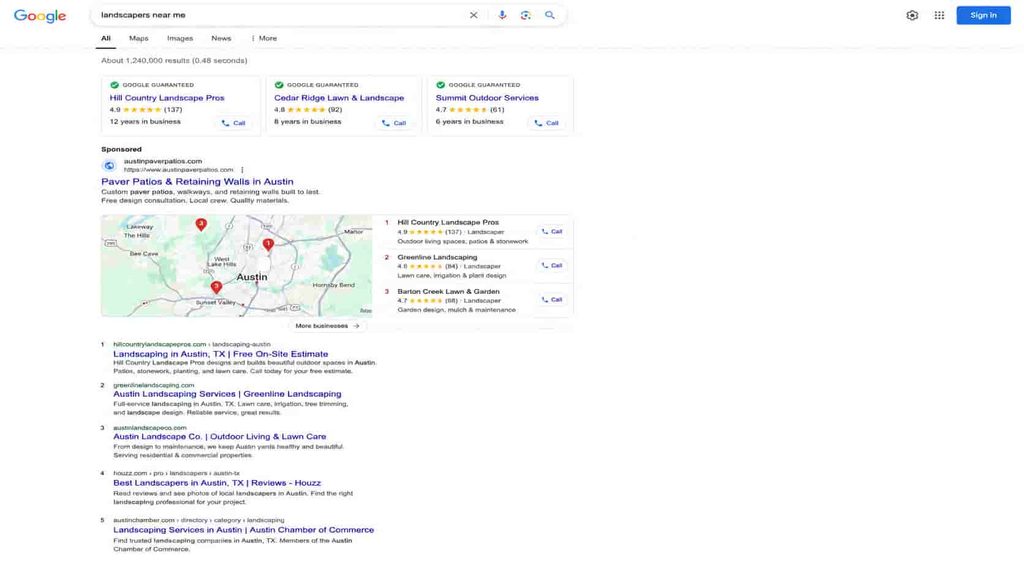Call Cedar Ridge Lawn & Landscape
The height and width of the screenshot is (576, 1024).
point(394,123)
